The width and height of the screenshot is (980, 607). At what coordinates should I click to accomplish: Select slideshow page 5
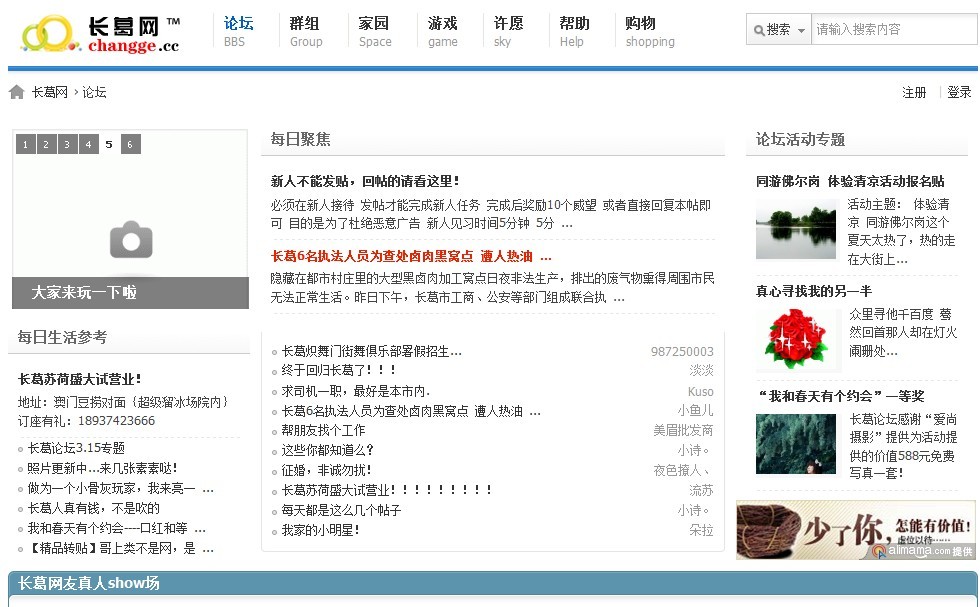coord(109,144)
